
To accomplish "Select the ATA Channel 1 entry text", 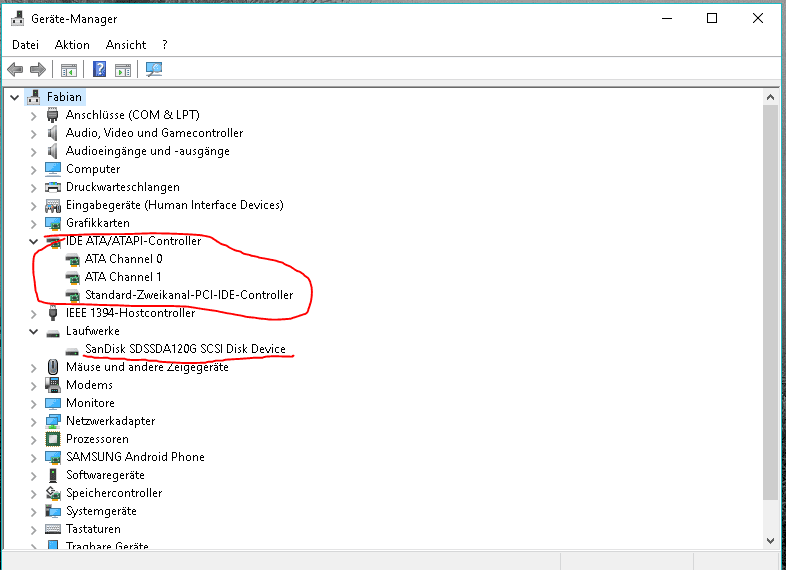I will click(x=123, y=277).
